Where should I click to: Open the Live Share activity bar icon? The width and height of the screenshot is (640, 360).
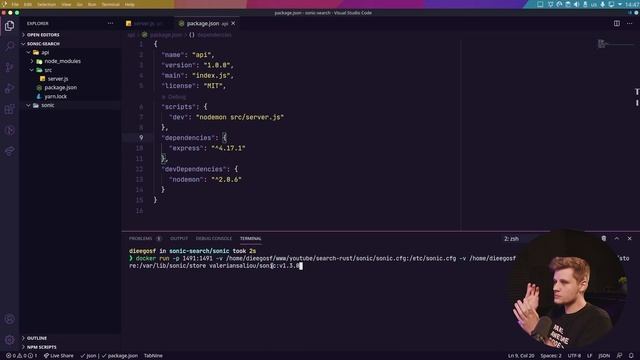pyautogui.click(x=9, y=151)
